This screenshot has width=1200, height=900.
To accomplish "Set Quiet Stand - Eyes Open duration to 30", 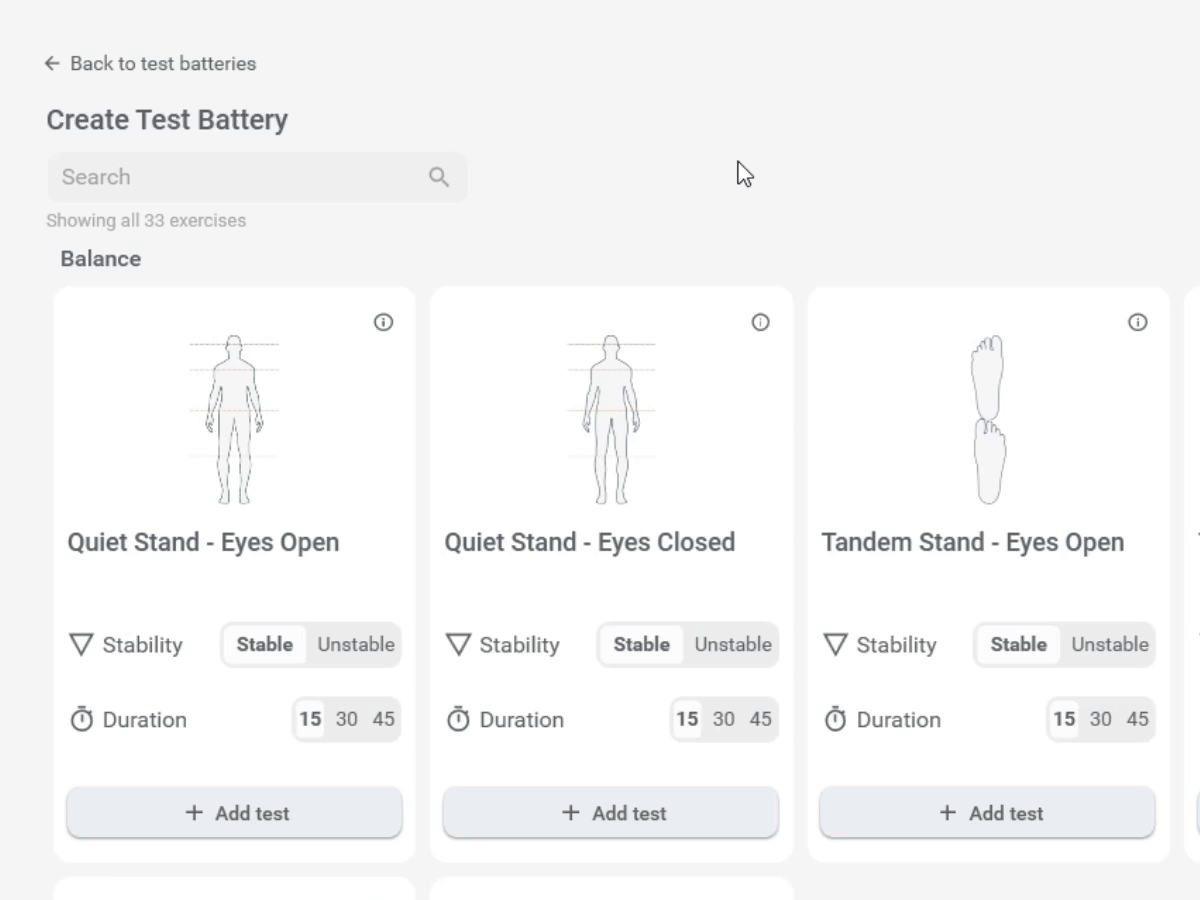I will (347, 719).
